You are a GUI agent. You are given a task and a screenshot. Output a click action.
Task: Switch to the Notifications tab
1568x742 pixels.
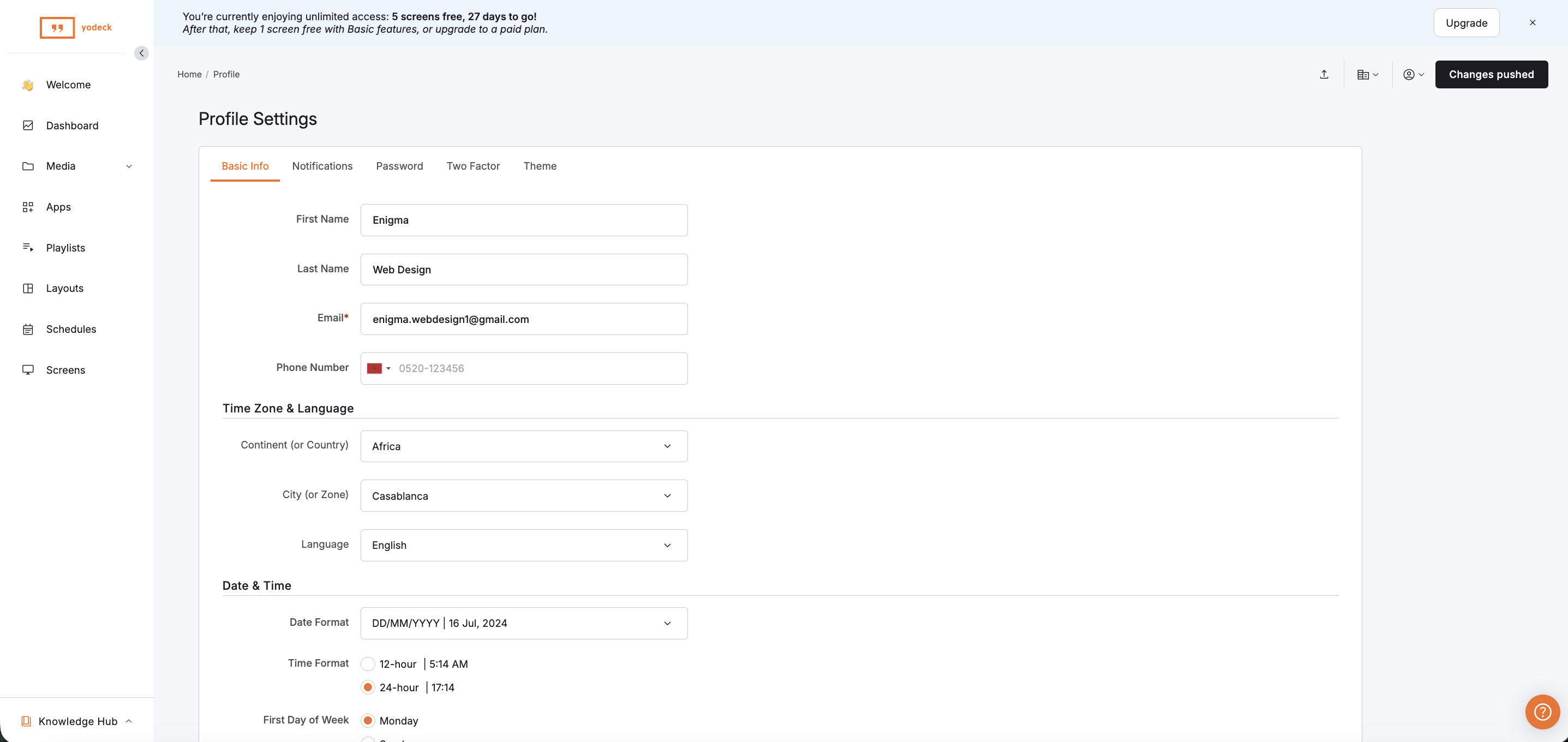click(322, 166)
